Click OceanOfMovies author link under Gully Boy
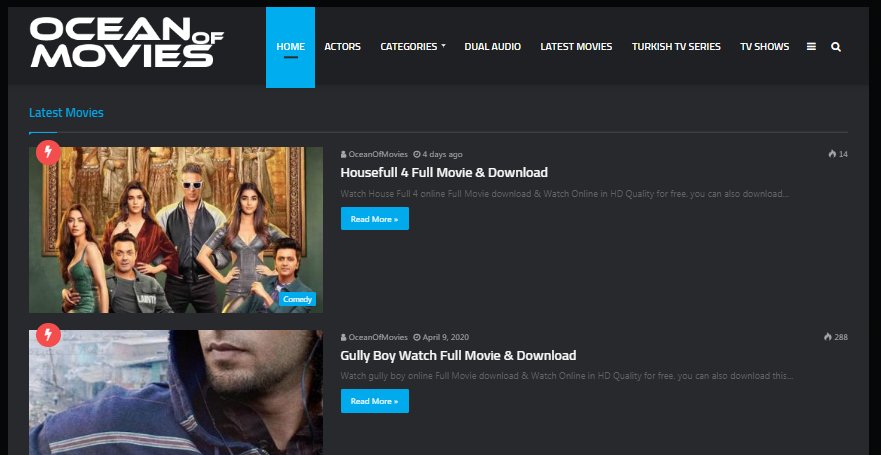The image size is (881, 455). pyautogui.click(x=378, y=338)
